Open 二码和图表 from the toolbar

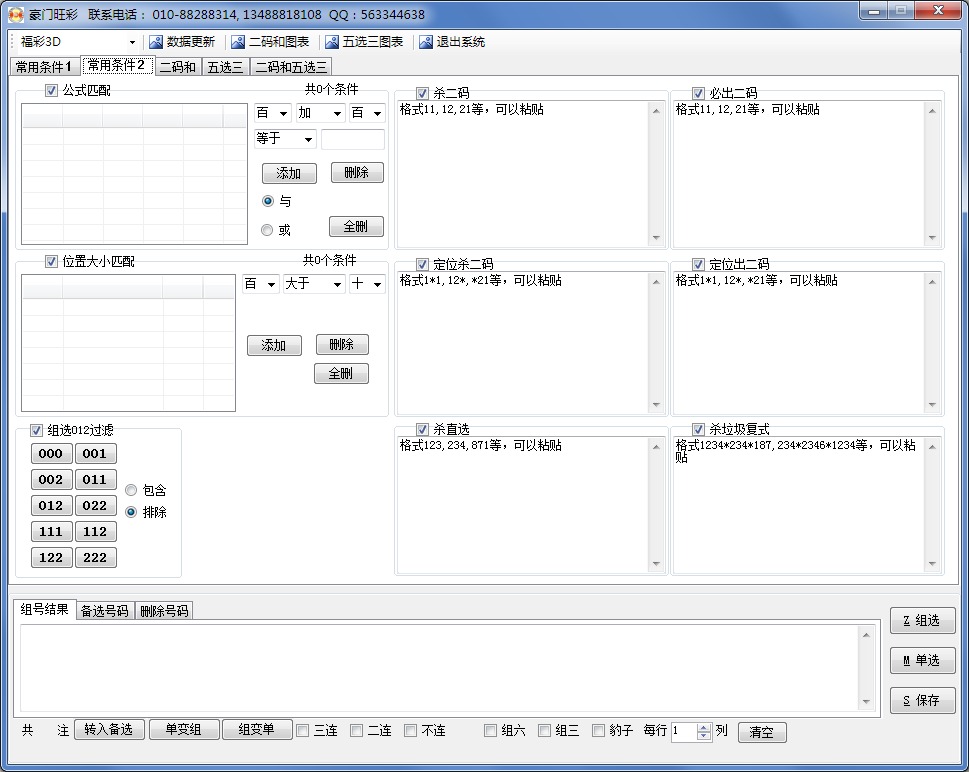point(237,42)
